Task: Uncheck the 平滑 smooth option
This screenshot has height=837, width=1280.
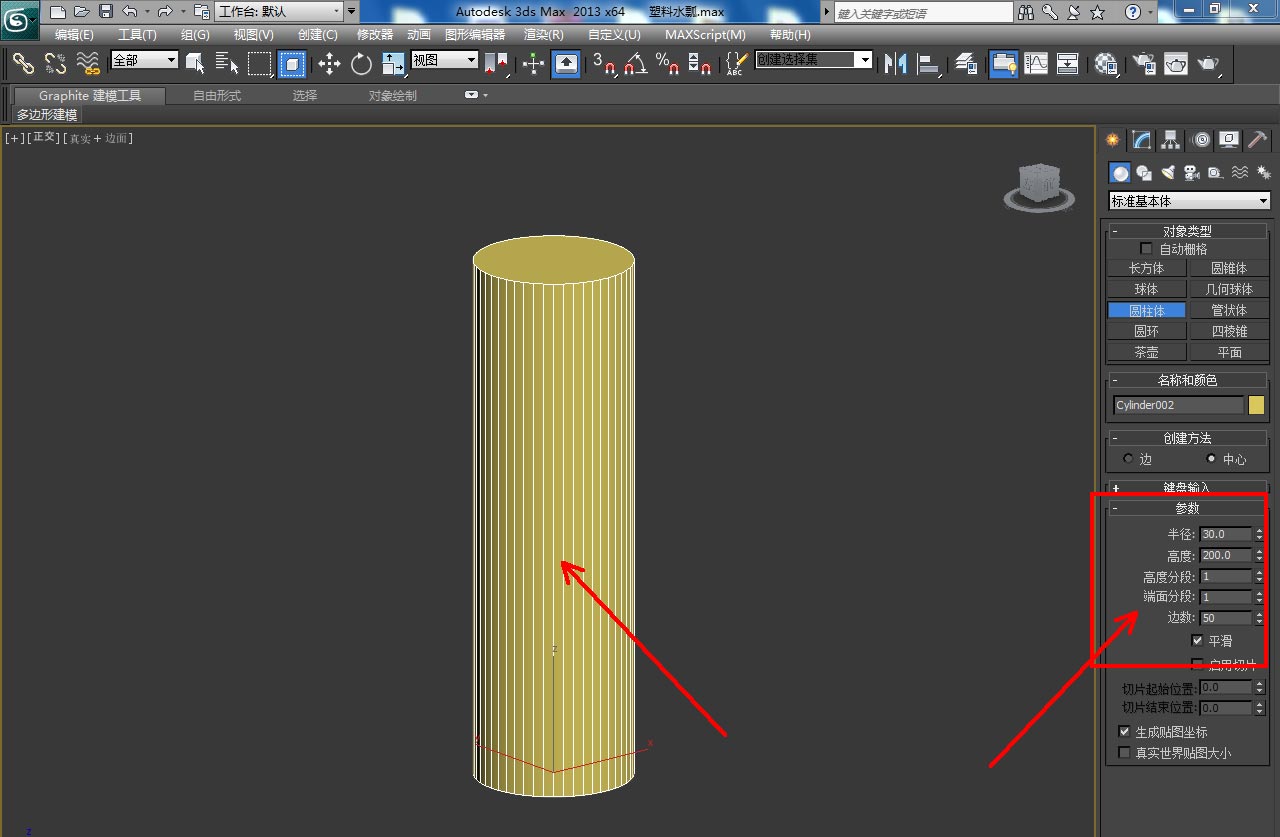Action: (x=1197, y=641)
